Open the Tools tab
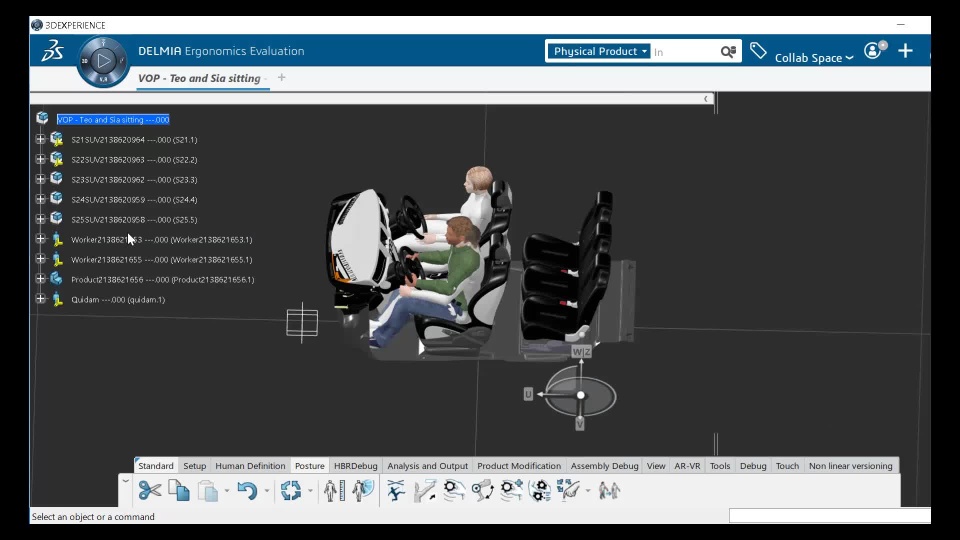960x540 pixels. pos(720,466)
